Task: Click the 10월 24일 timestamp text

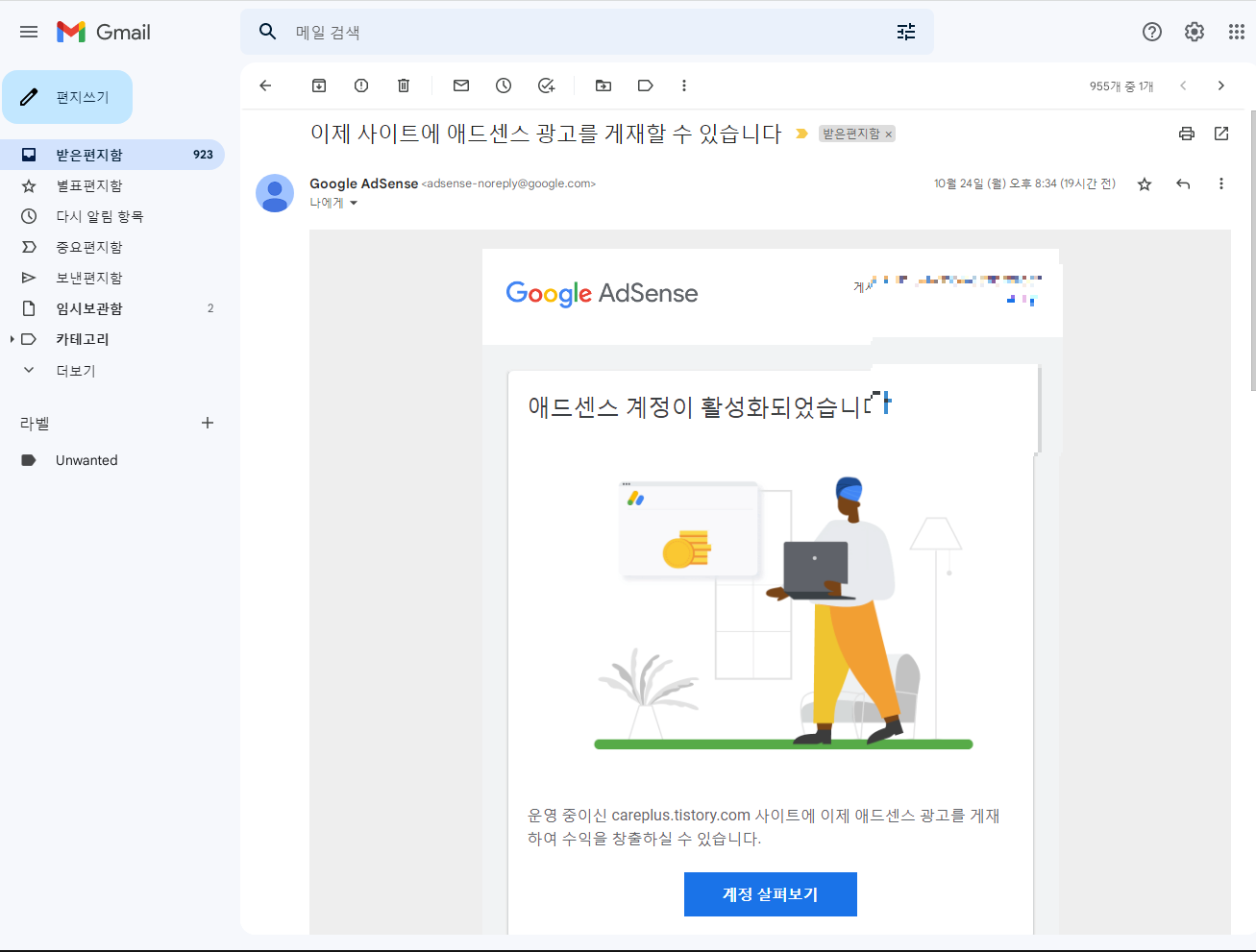Action: (x=1024, y=183)
